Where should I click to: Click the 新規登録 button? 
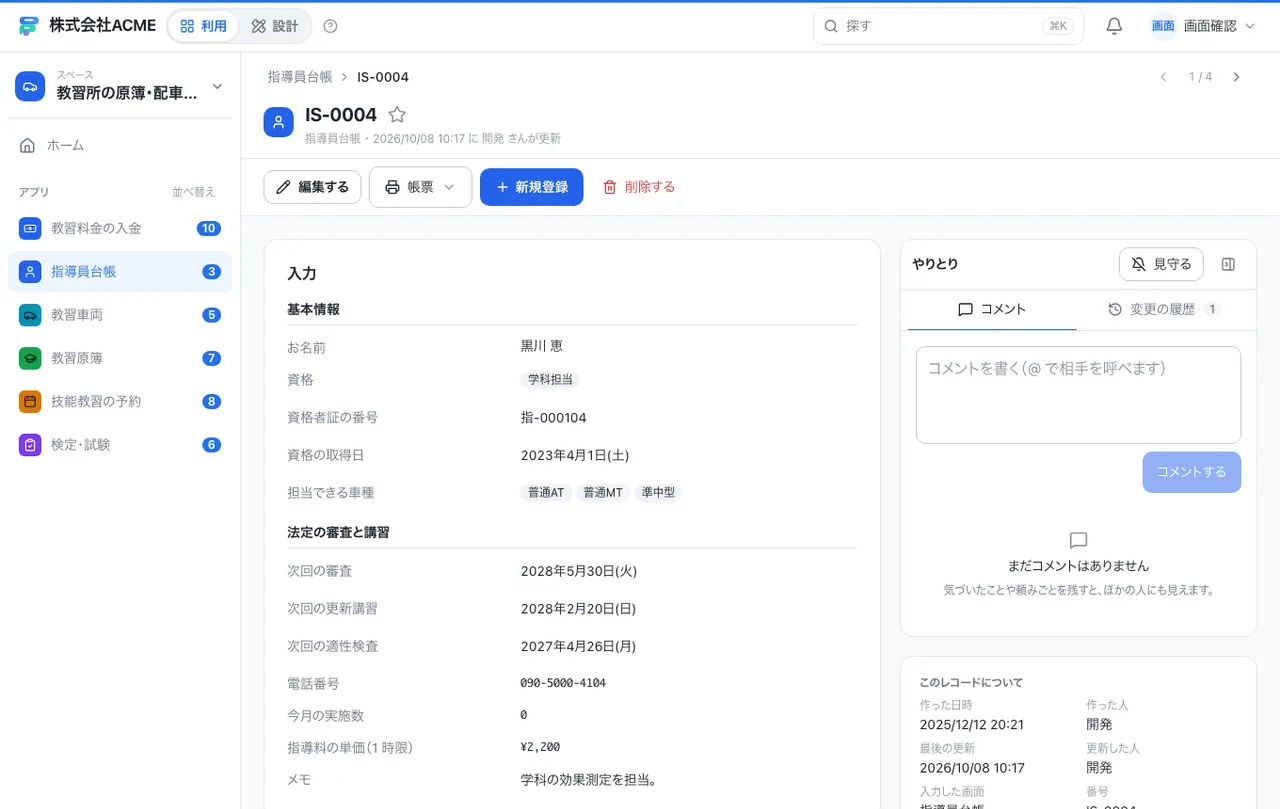(532, 187)
